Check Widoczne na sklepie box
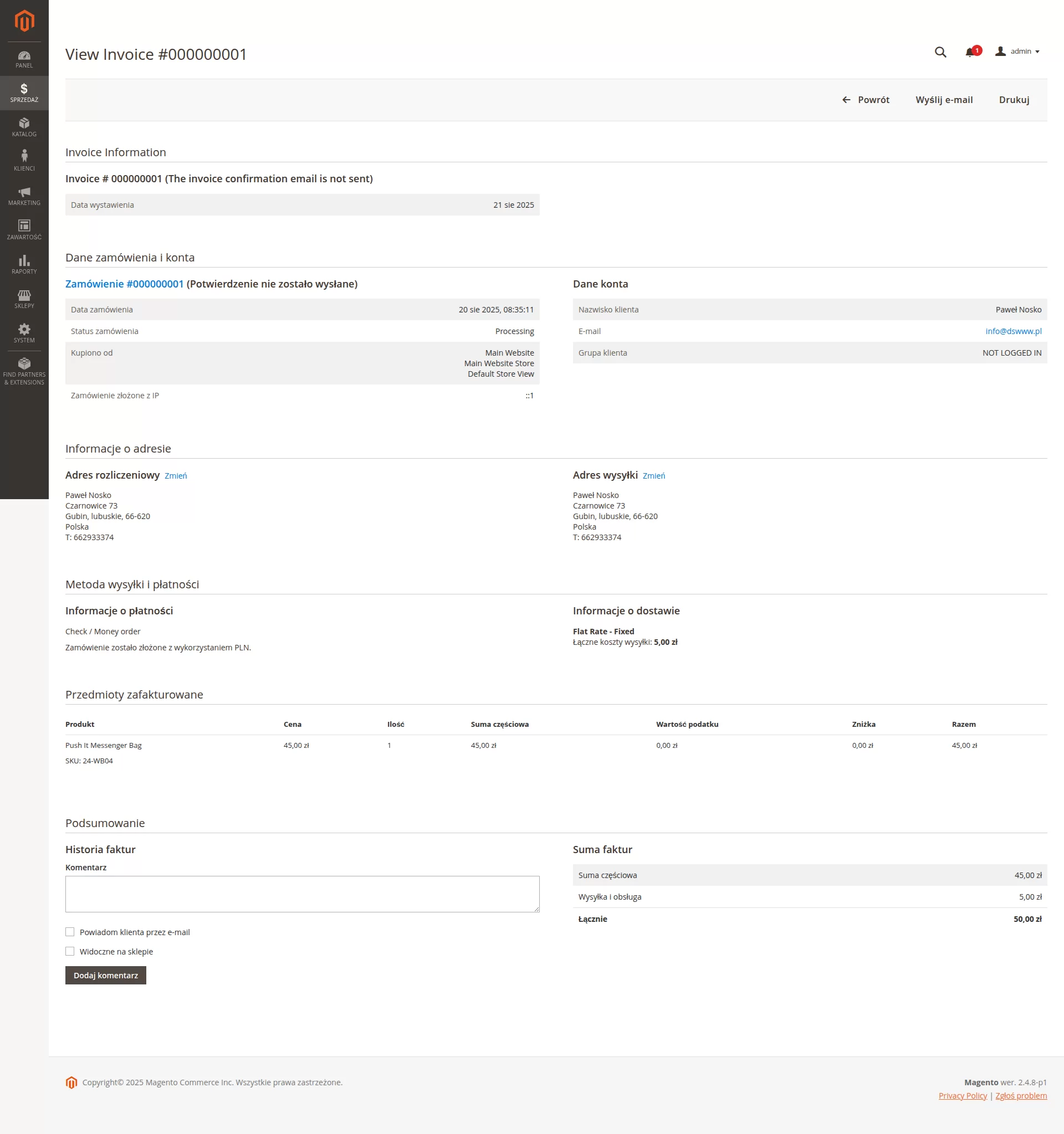Screen dimensions: 1064x1134 coord(70,951)
